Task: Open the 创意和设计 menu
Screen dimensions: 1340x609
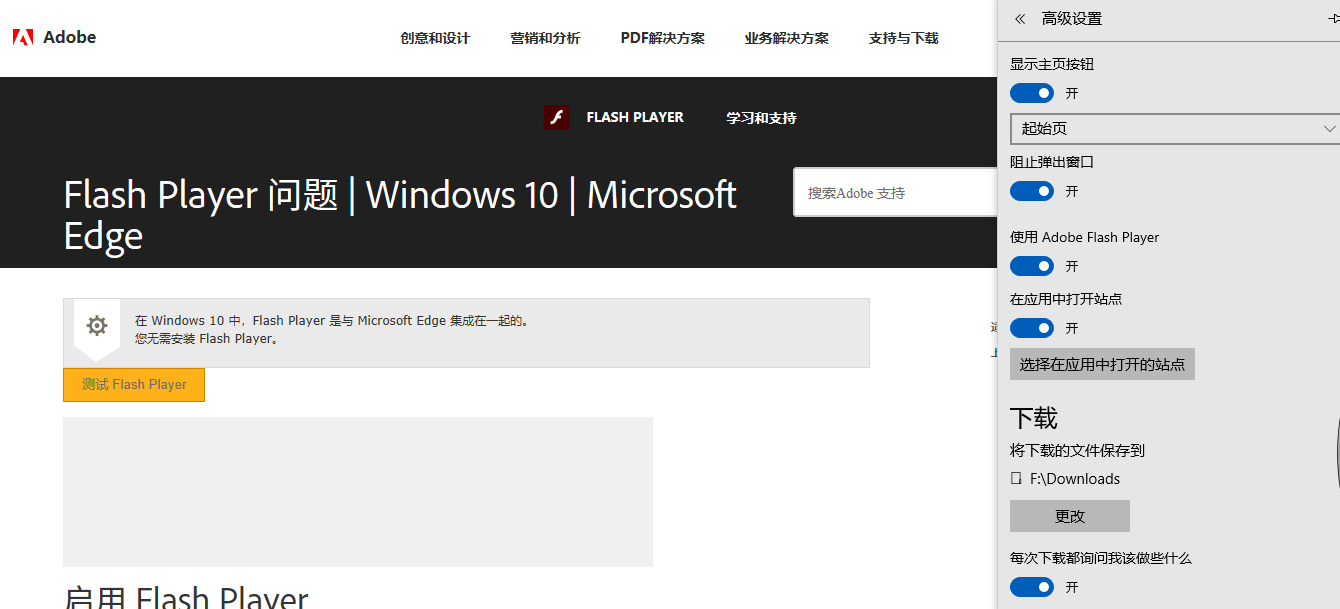Action: [x=435, y=38]
